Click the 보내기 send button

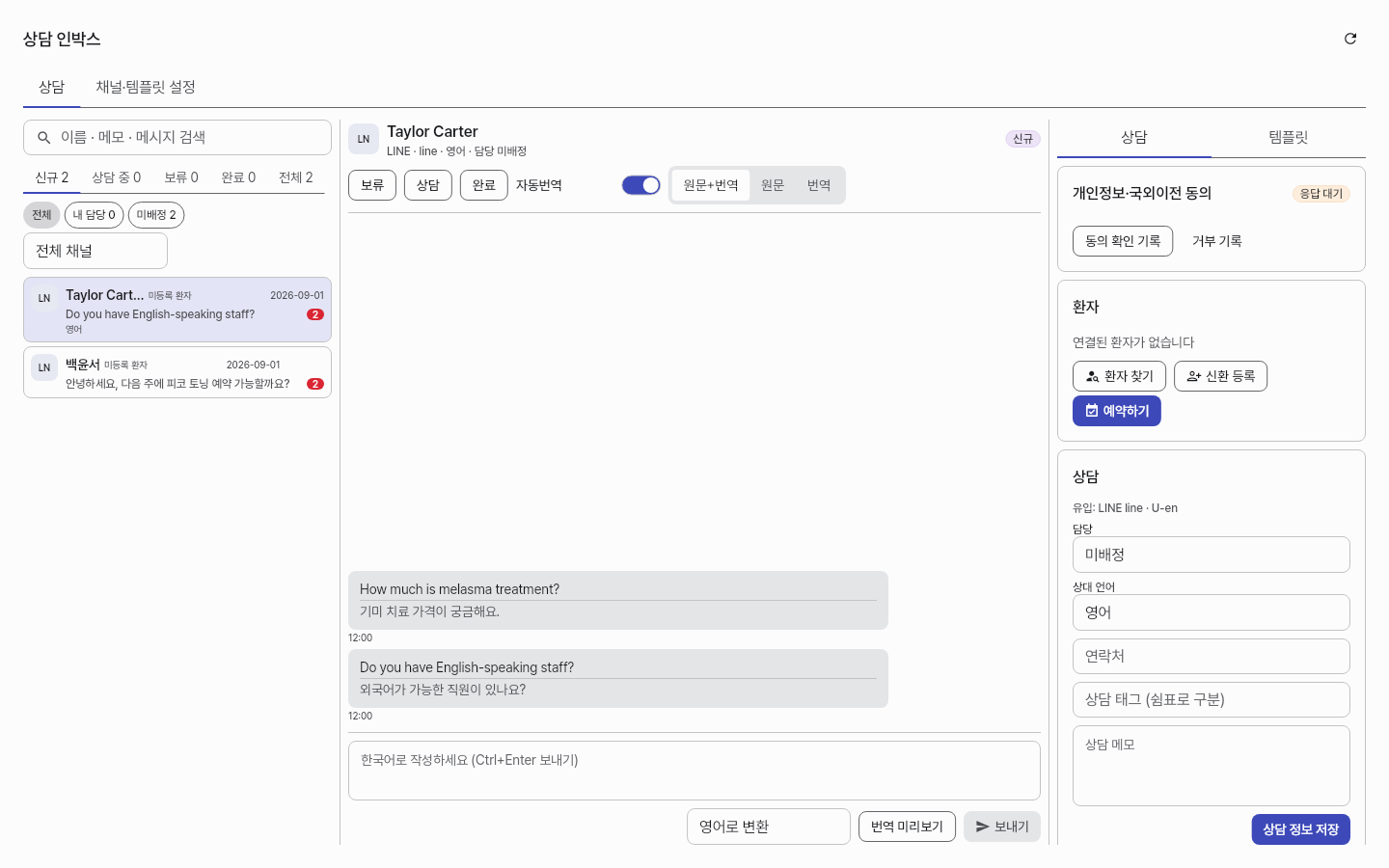[x=1002, y=827]
